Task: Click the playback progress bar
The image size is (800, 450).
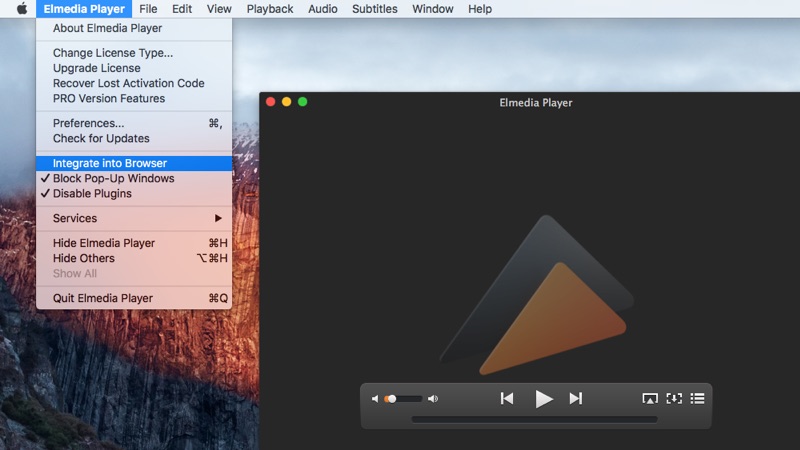Action: click(534, 419)
